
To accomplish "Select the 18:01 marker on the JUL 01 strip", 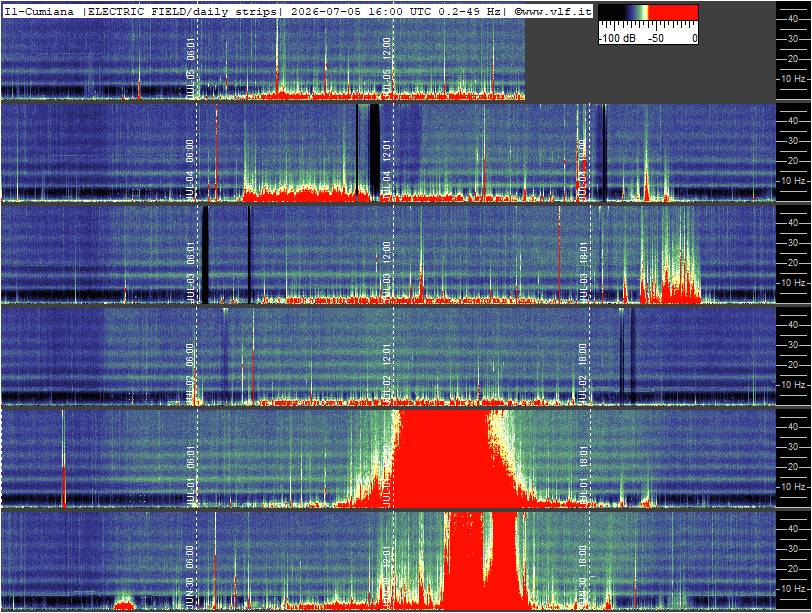I will [583, 458].
